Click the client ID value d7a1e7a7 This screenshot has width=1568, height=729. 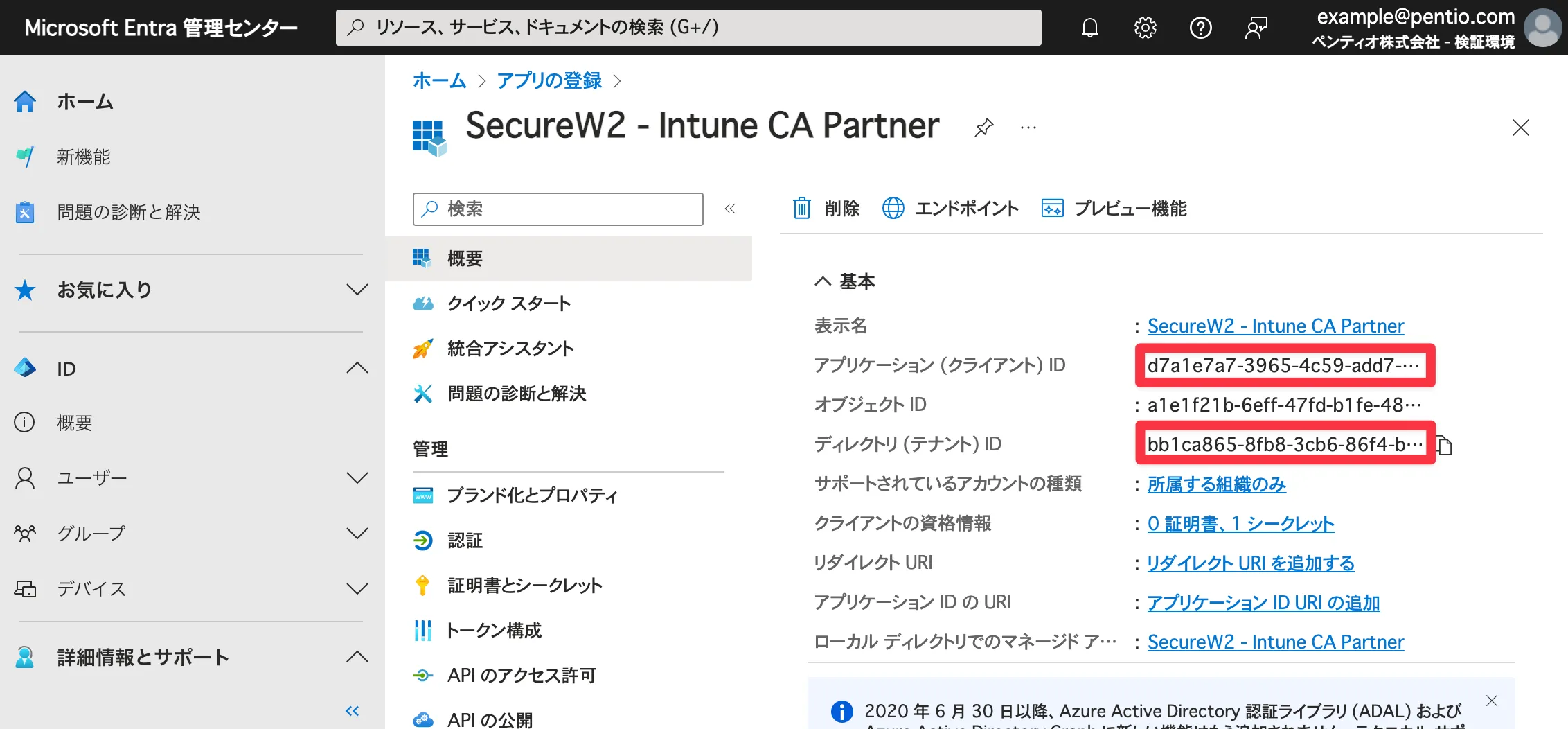point(1283,365)
